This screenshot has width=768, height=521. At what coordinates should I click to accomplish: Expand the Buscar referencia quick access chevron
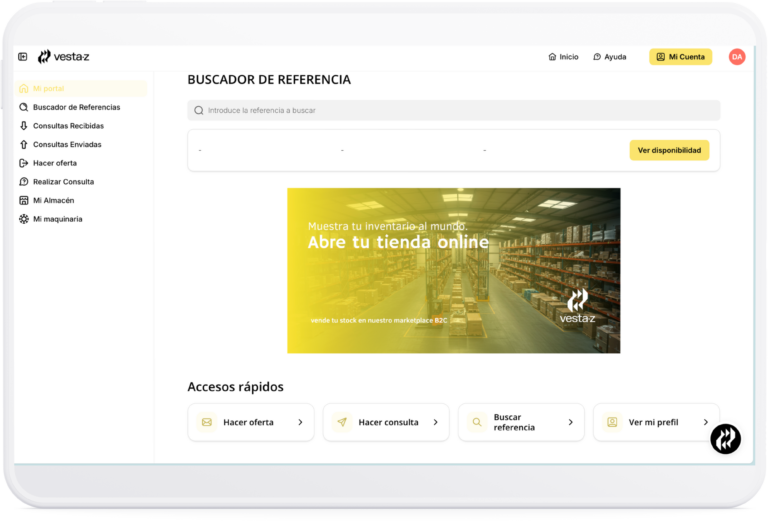point(570,422)
